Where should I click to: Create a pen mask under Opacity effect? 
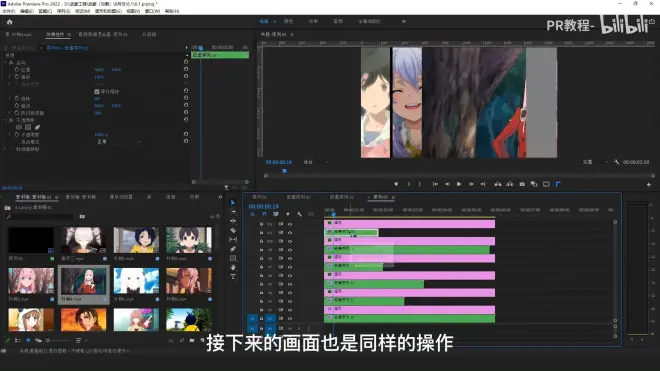point(37,127)
